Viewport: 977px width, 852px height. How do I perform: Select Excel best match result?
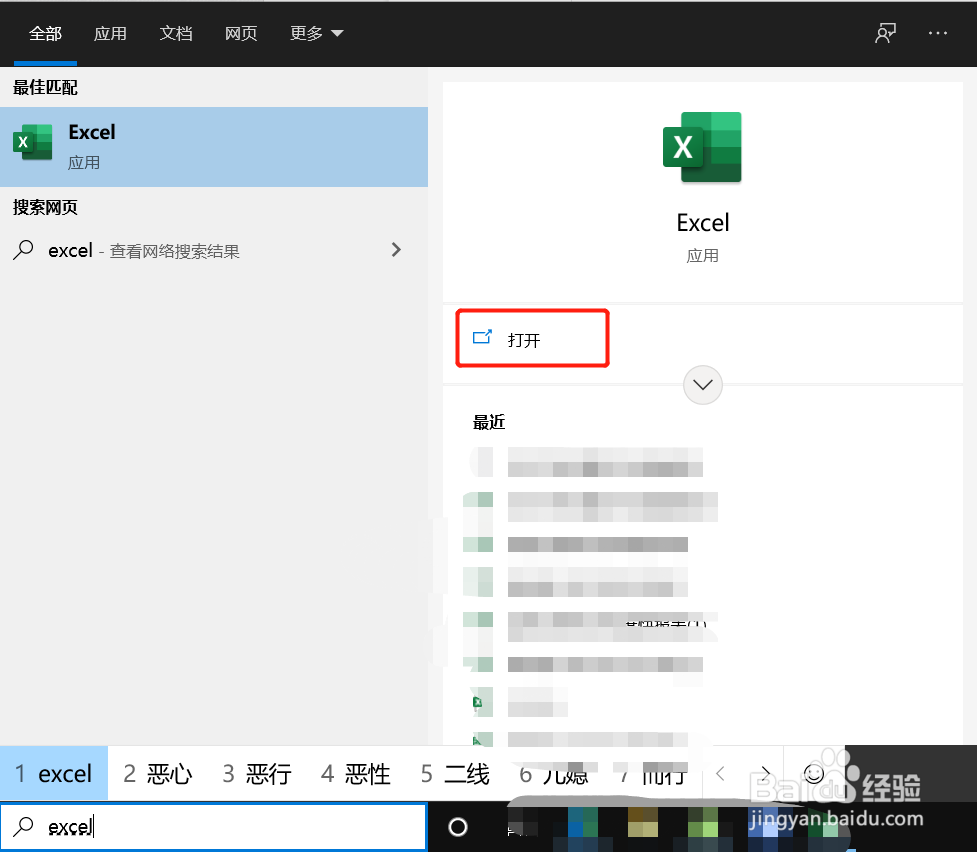coord(214,147)
